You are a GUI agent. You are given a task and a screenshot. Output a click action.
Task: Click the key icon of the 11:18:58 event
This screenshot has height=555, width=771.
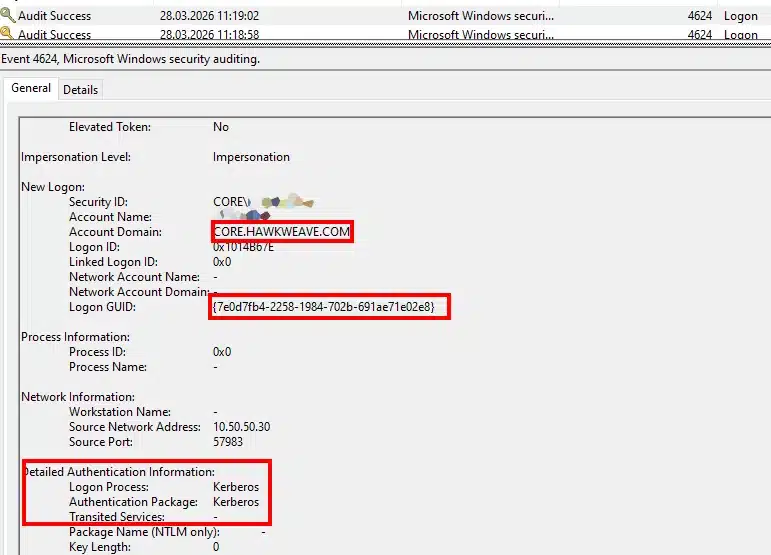coord(8,34)
